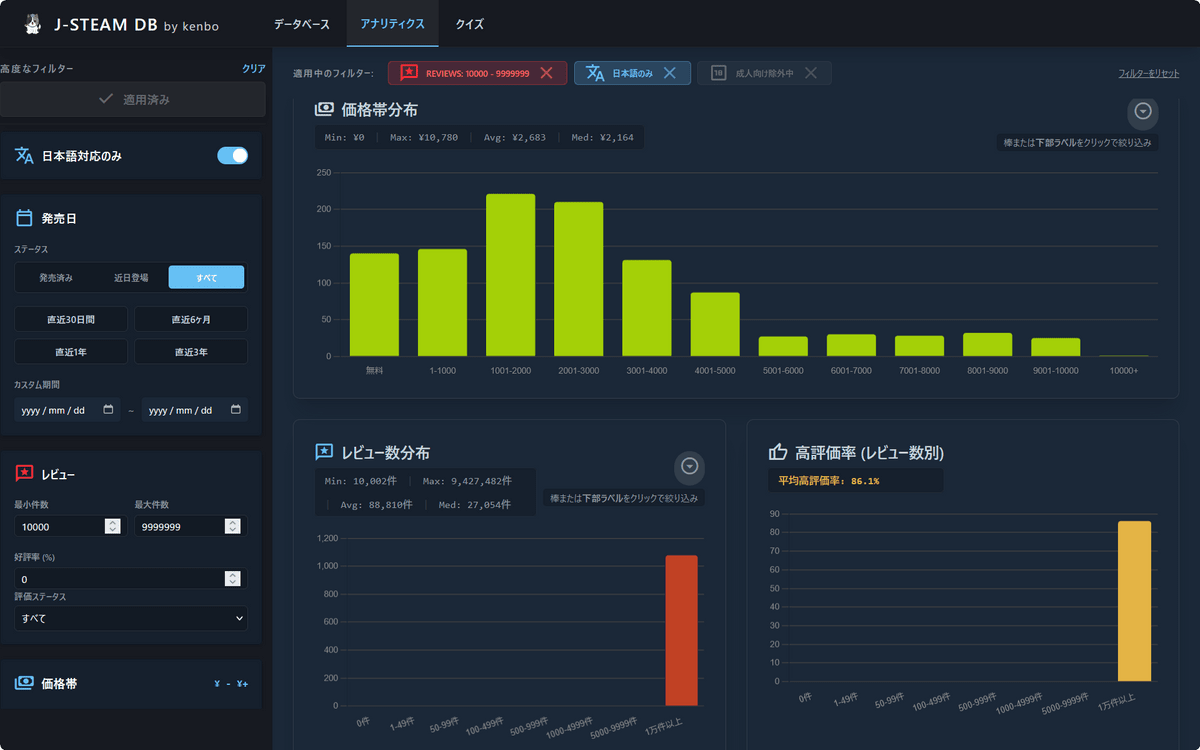Image resolution: width=1200 pixels, height=750 pixels.
Task: Click the calendar icon in end date field
Action: tap(236, 410)
